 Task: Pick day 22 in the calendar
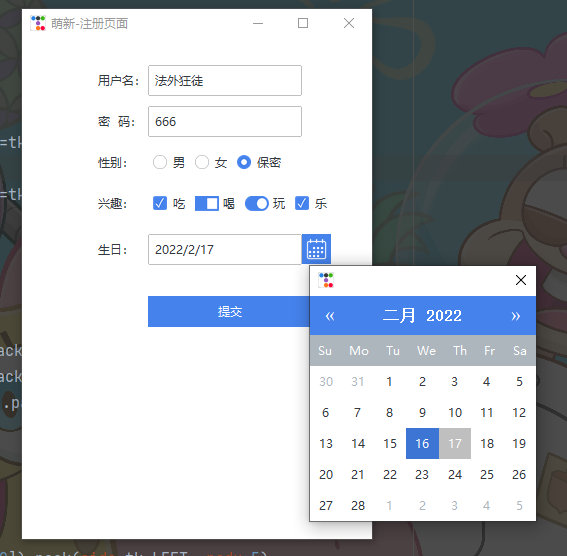click(x=390, y=474)
